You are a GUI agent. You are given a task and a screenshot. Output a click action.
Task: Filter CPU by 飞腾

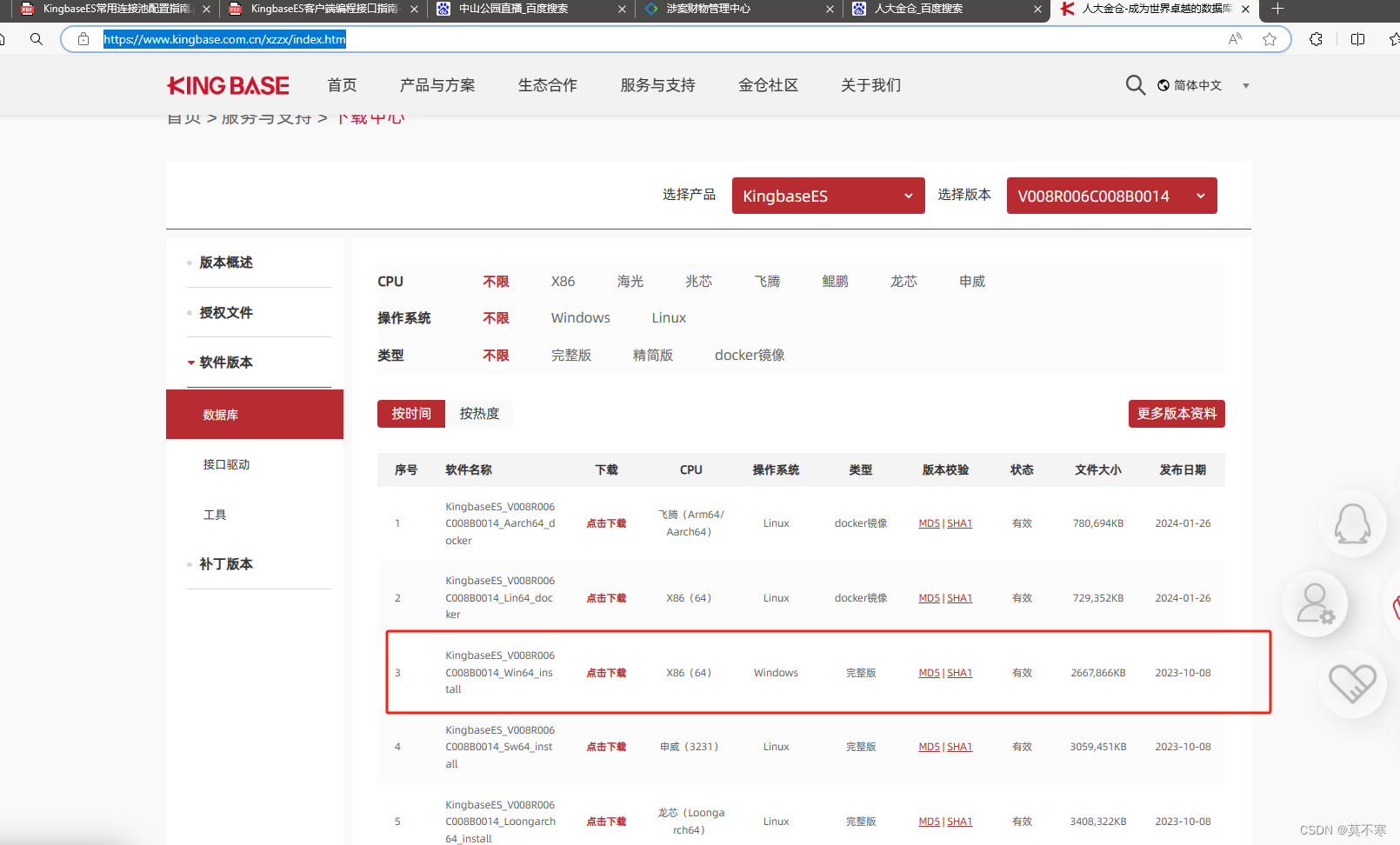point(767,282)
